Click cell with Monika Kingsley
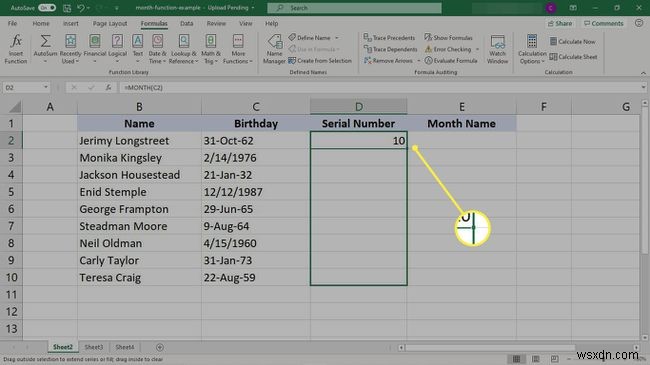Image resolution: width=650 pixels, height=365 pixels. point(139,158)
